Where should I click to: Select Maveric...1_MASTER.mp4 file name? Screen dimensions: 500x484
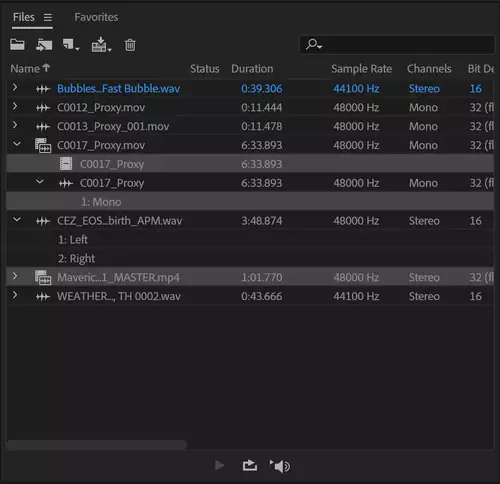pos(118,277)
